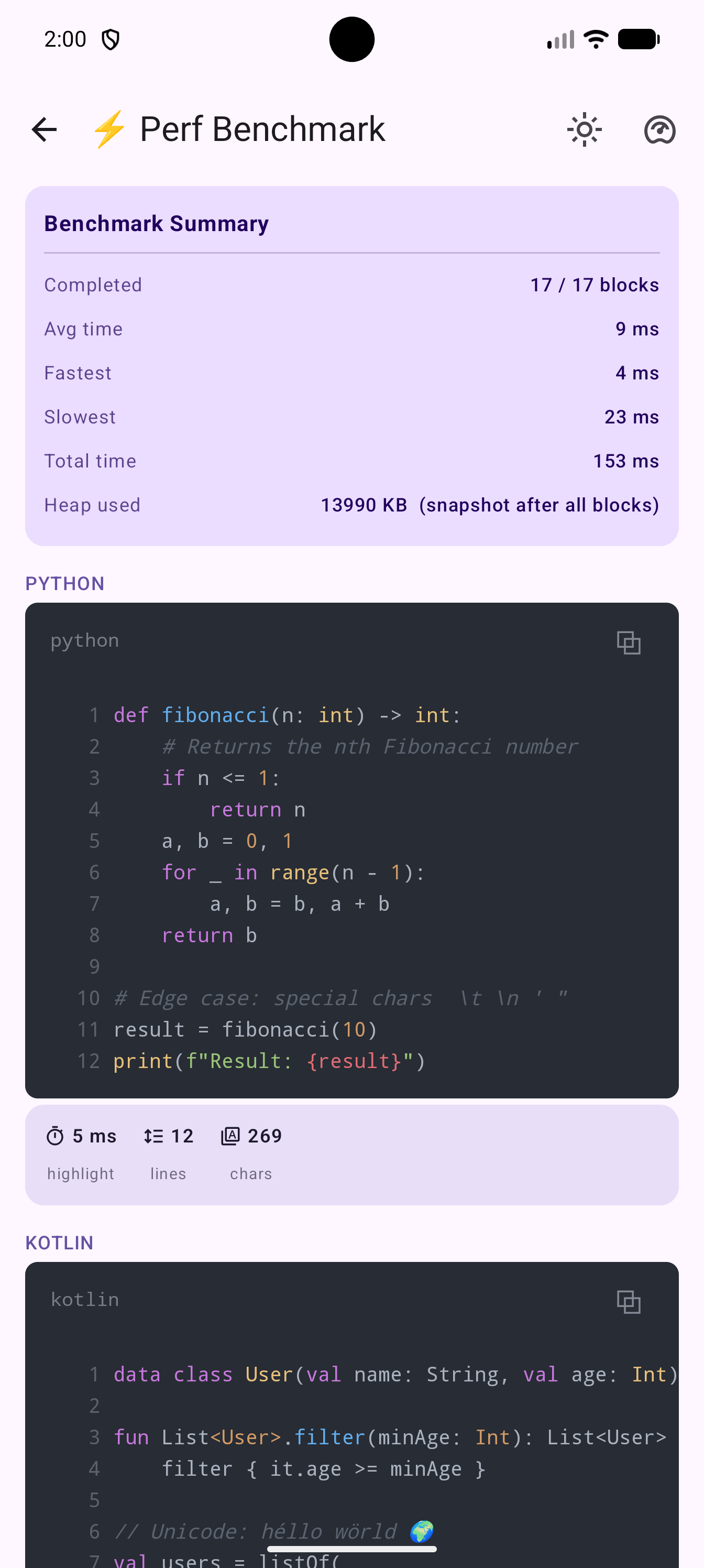Select the 'Benchmark Summary' heading
Viewport: 704px width, 1568px height.
coord(157,223)
